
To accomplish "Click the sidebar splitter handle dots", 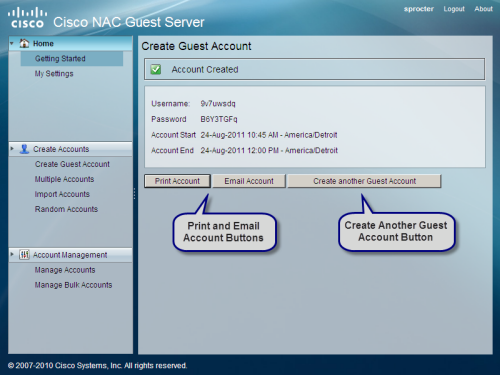I will click(134, 194).
